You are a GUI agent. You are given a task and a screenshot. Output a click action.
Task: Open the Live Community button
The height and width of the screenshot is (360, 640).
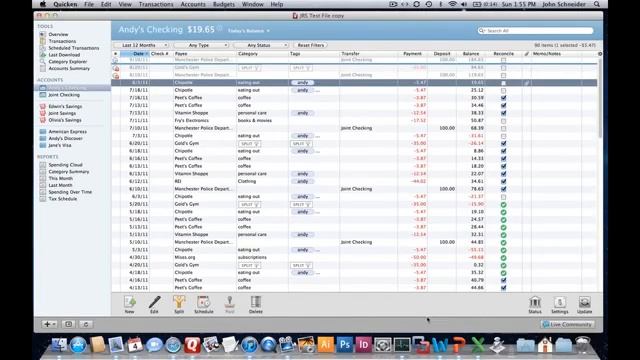click(567, 324)
